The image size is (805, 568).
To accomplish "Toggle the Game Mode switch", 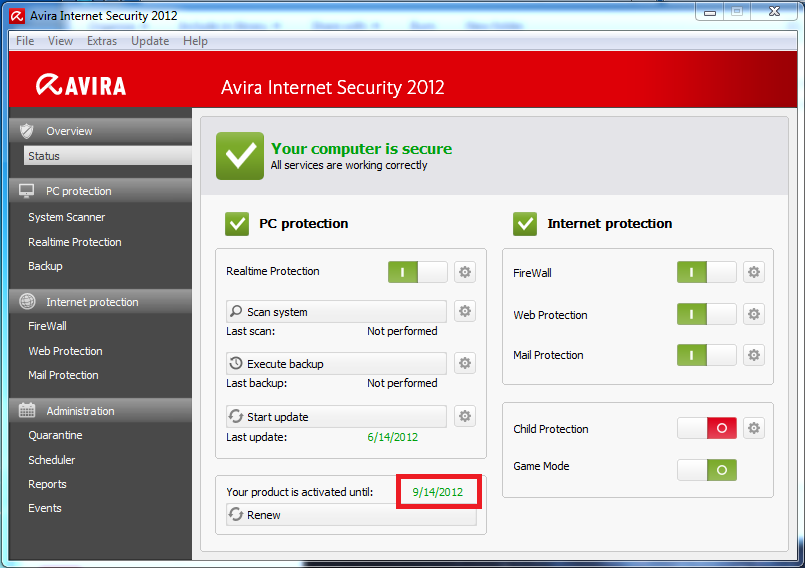I will [x=706, y=470].
